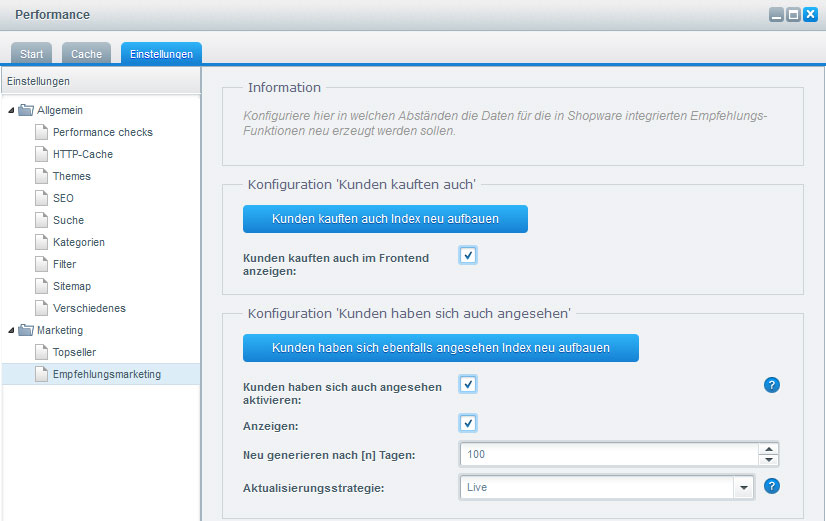
Task: Click the HTTP-Cache document icon
Action: (x=42, y=154)
